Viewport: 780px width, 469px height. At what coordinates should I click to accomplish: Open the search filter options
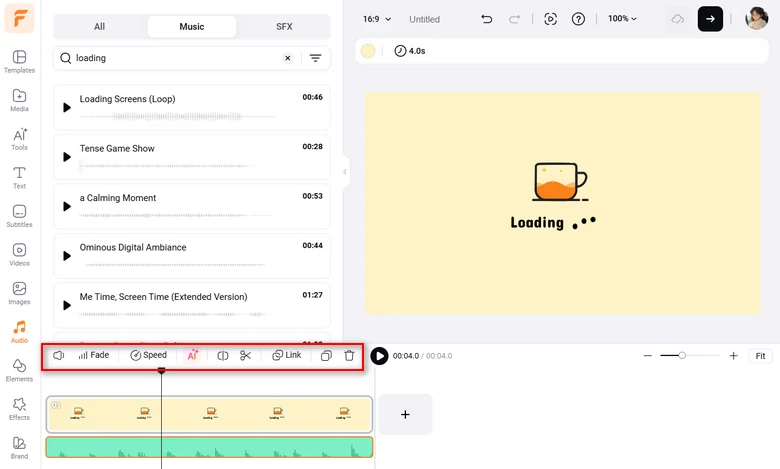tap(315, 58)
